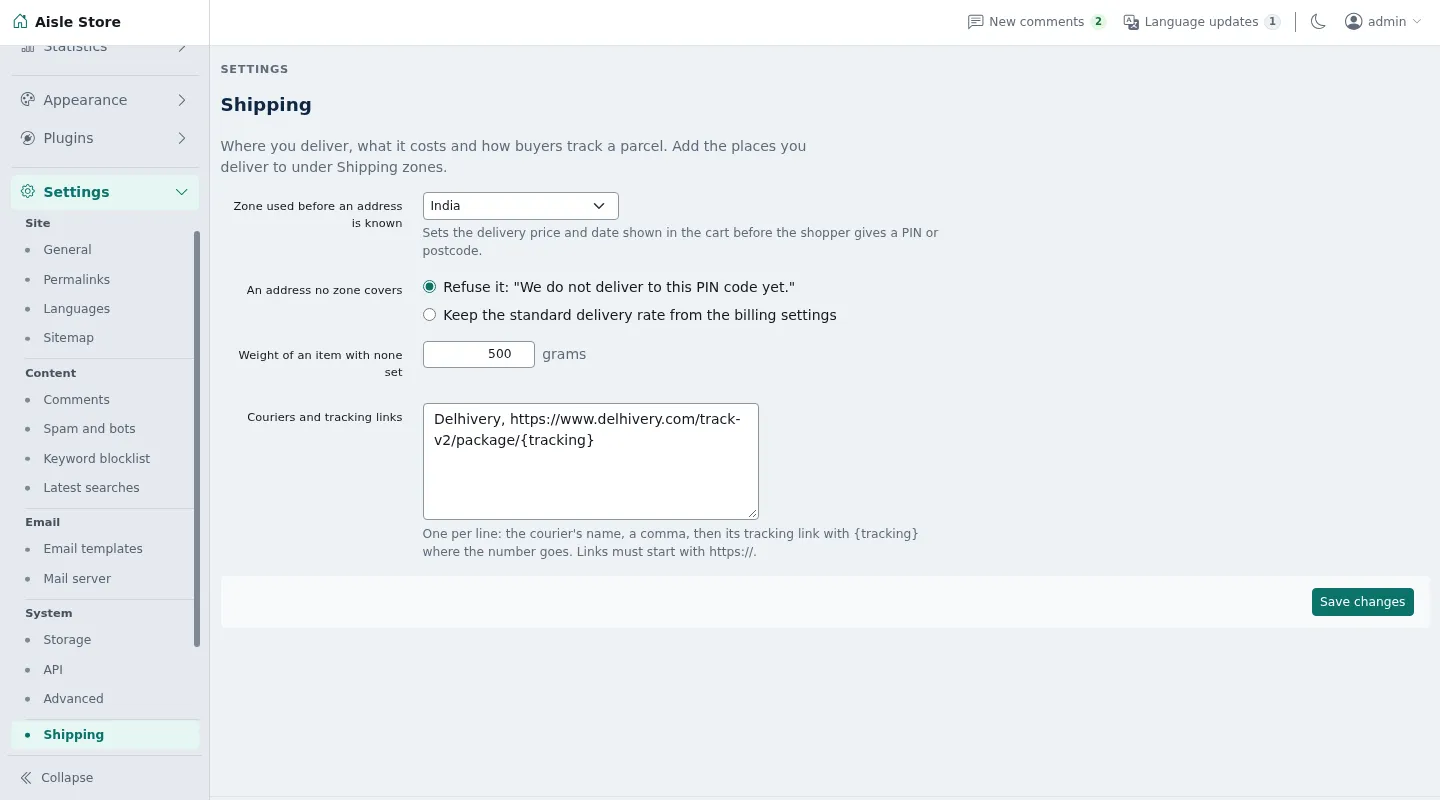The image size is (1440, 800).
Task: Open Advanced settings
Action: [73, 699]
